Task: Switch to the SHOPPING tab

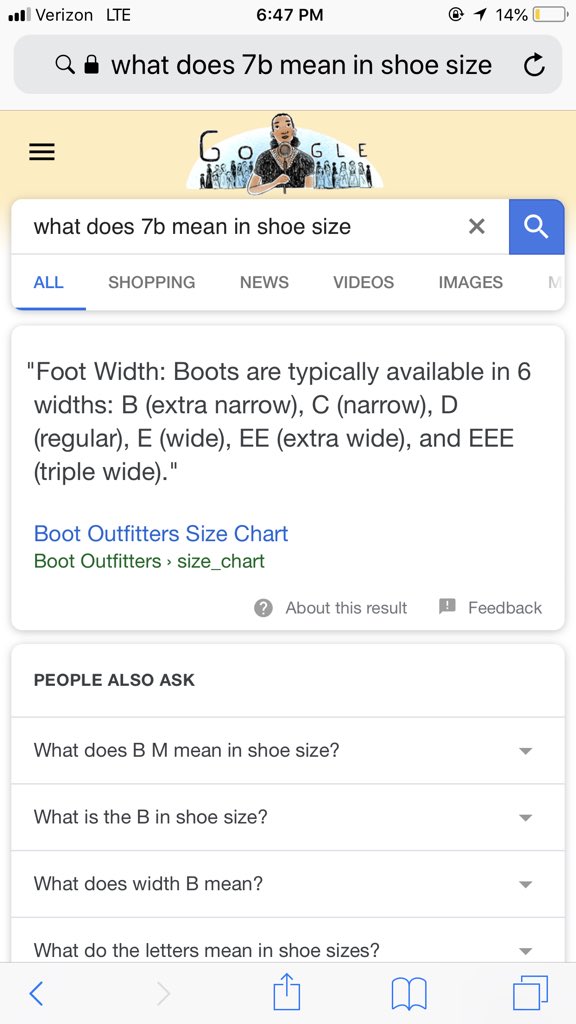Action: [152, 282]
